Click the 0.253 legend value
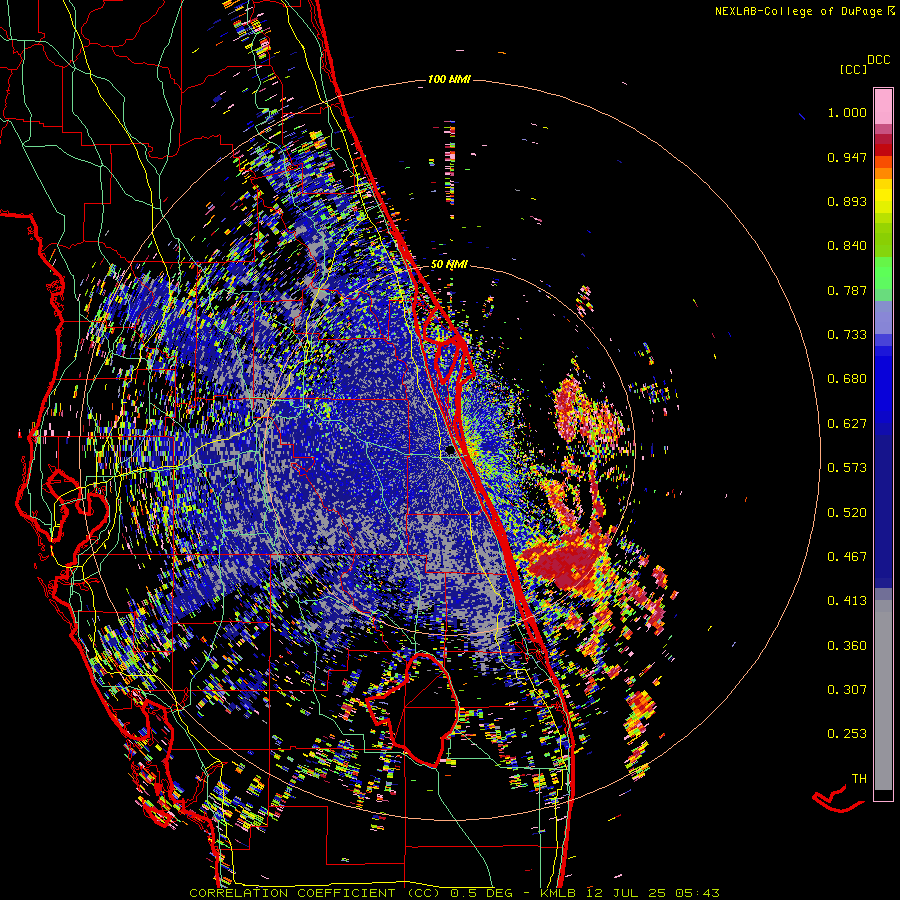The height and width of the screenshot is (900, 900). [847, 734]
